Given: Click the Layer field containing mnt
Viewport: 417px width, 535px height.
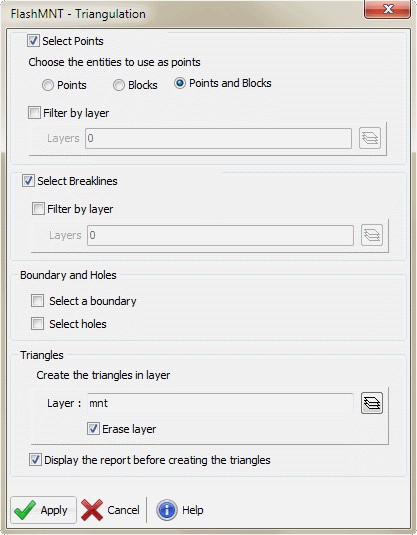Looking at the screenshot, I should coord(220,403).
